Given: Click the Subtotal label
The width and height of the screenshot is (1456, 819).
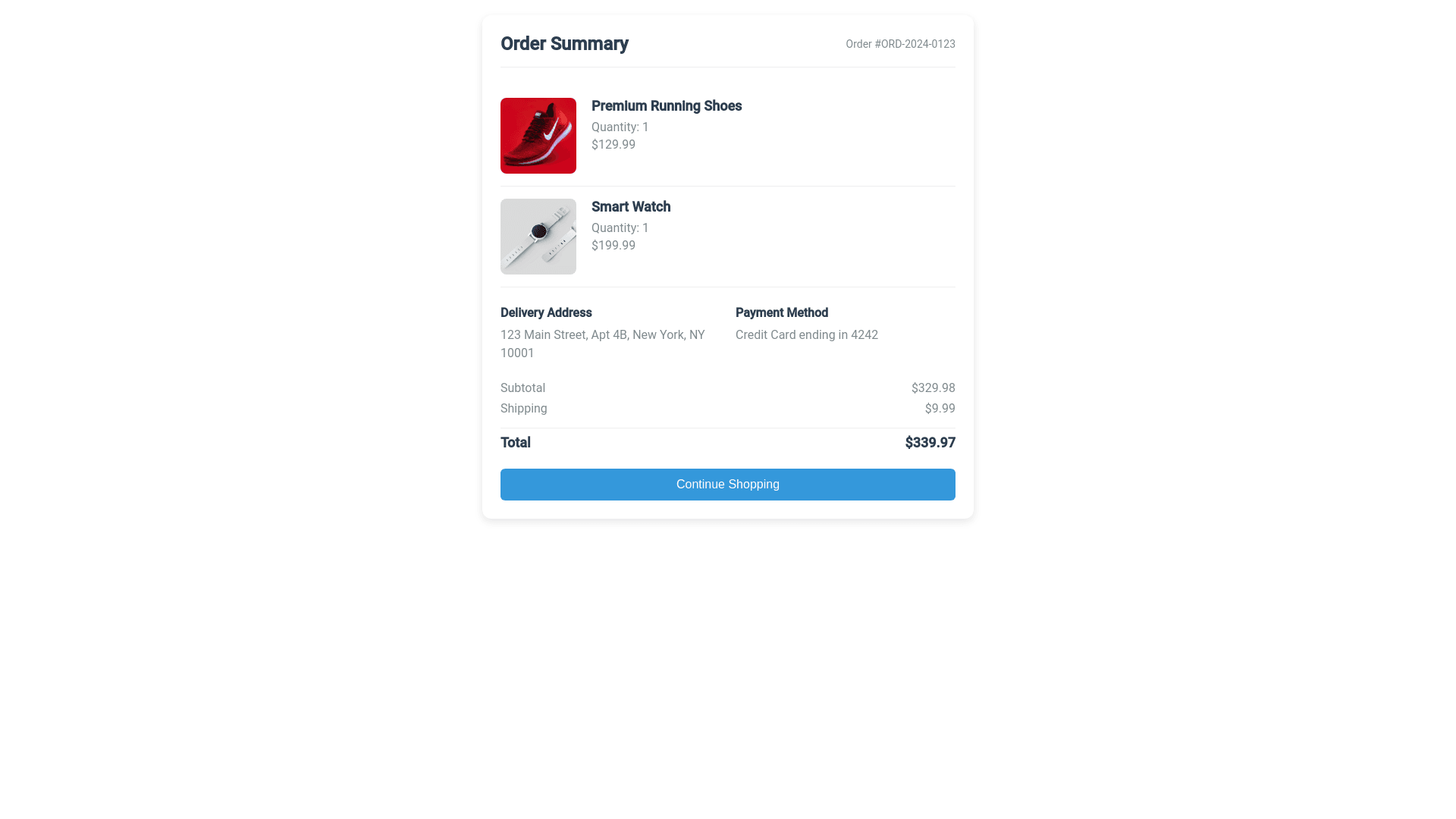Looking at the screenshot, I should point(522,388).
